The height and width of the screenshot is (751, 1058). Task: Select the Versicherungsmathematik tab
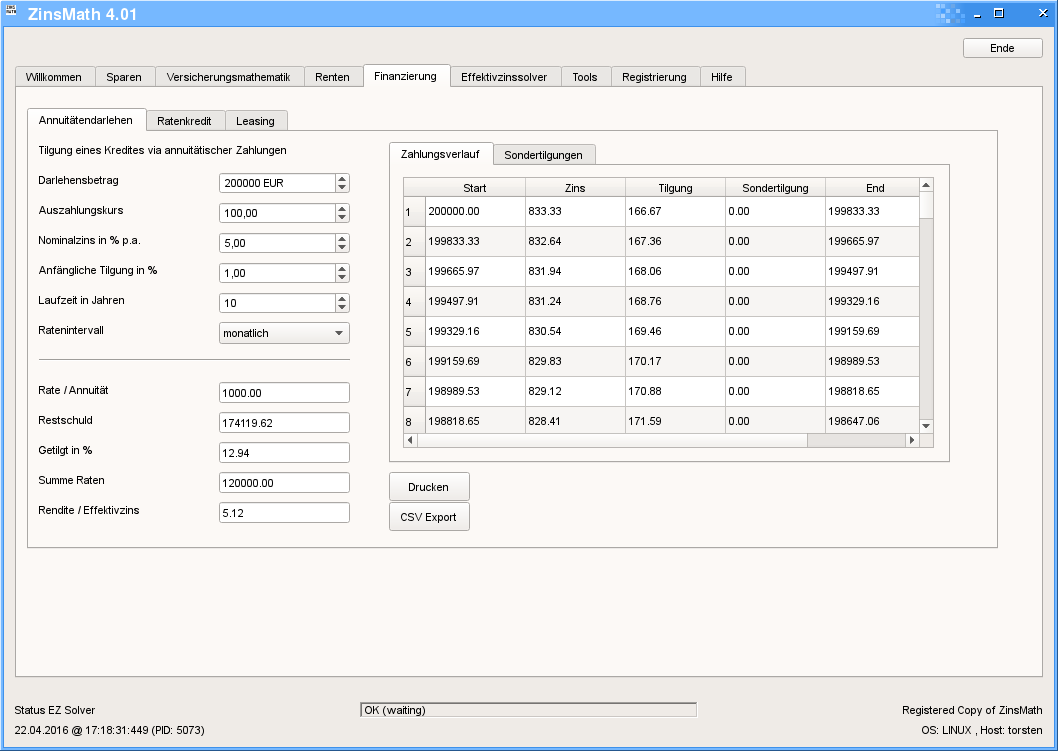point(228,77)
